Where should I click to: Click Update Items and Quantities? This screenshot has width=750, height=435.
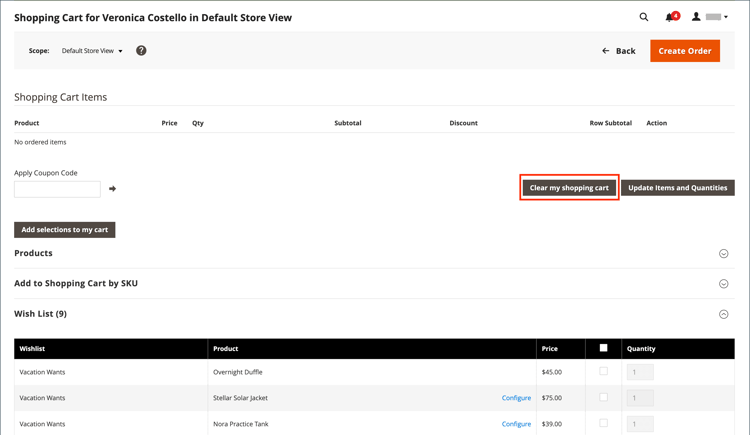tap(677, 188)
